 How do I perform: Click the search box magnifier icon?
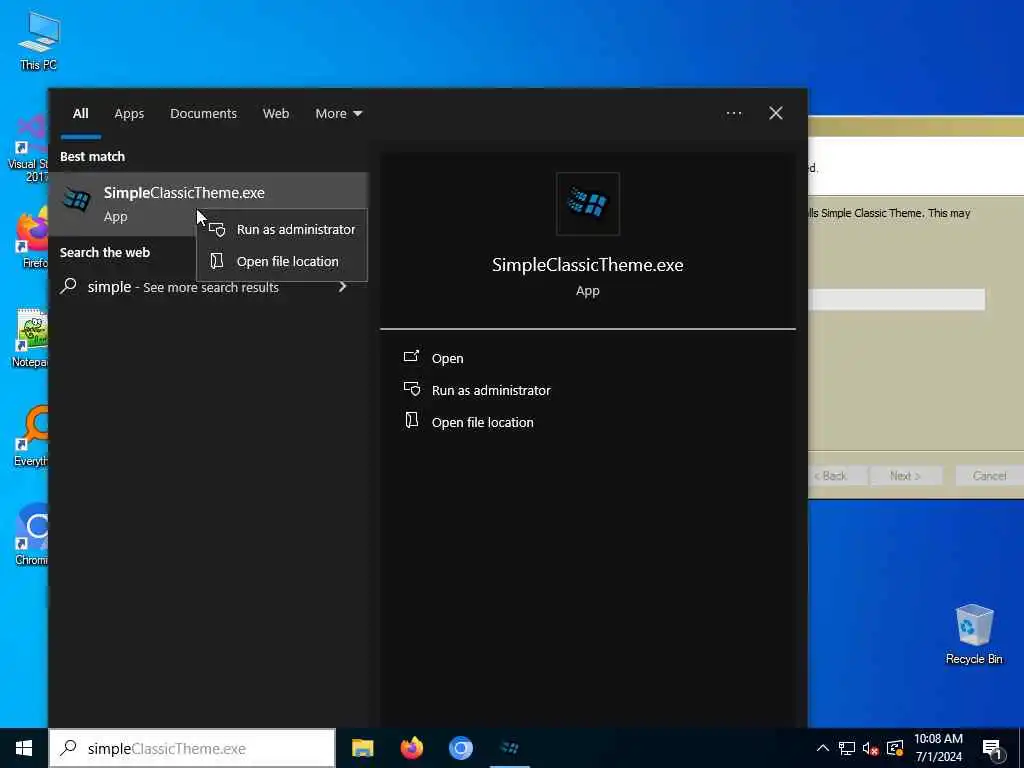pyautogui.click(x=69, y=748)
